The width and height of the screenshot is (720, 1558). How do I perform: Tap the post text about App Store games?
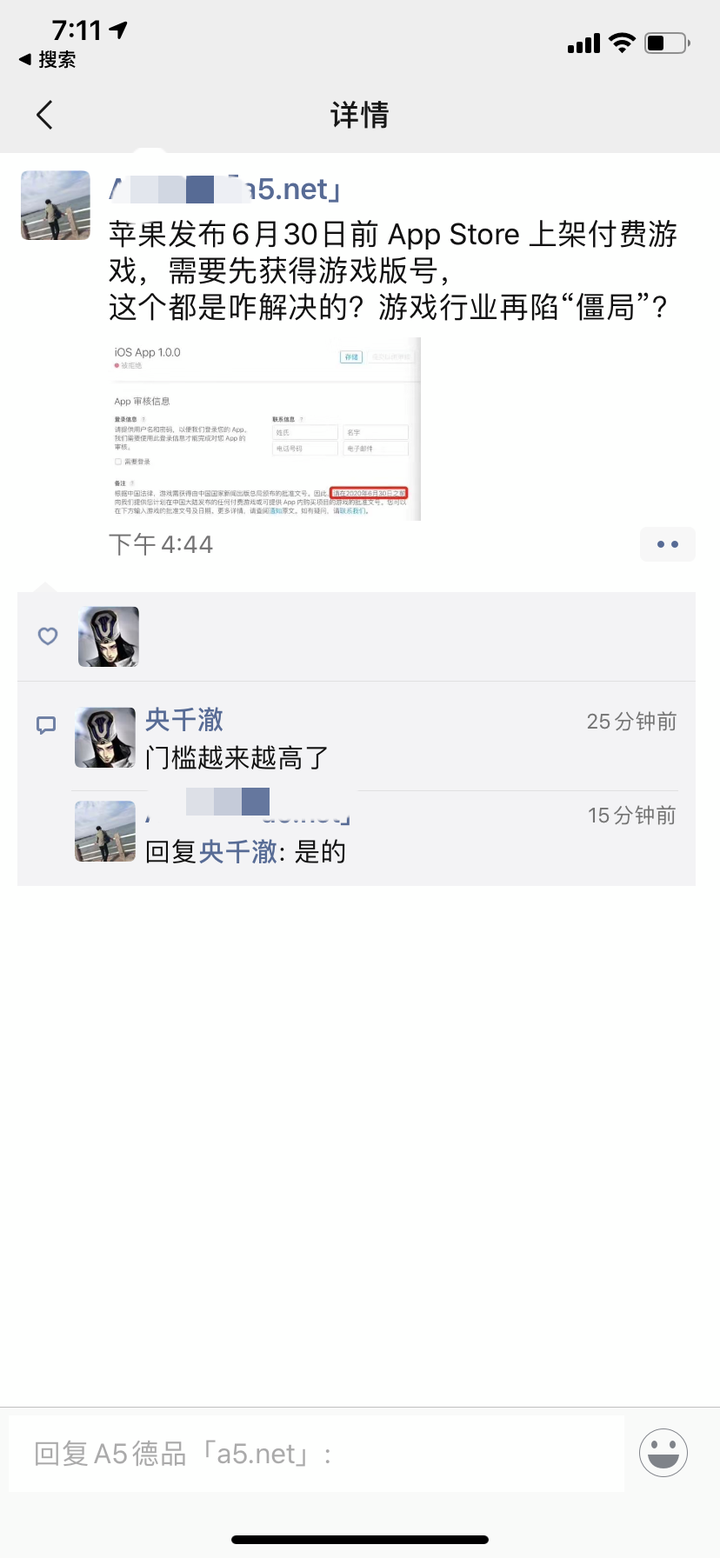pos(393,271)
